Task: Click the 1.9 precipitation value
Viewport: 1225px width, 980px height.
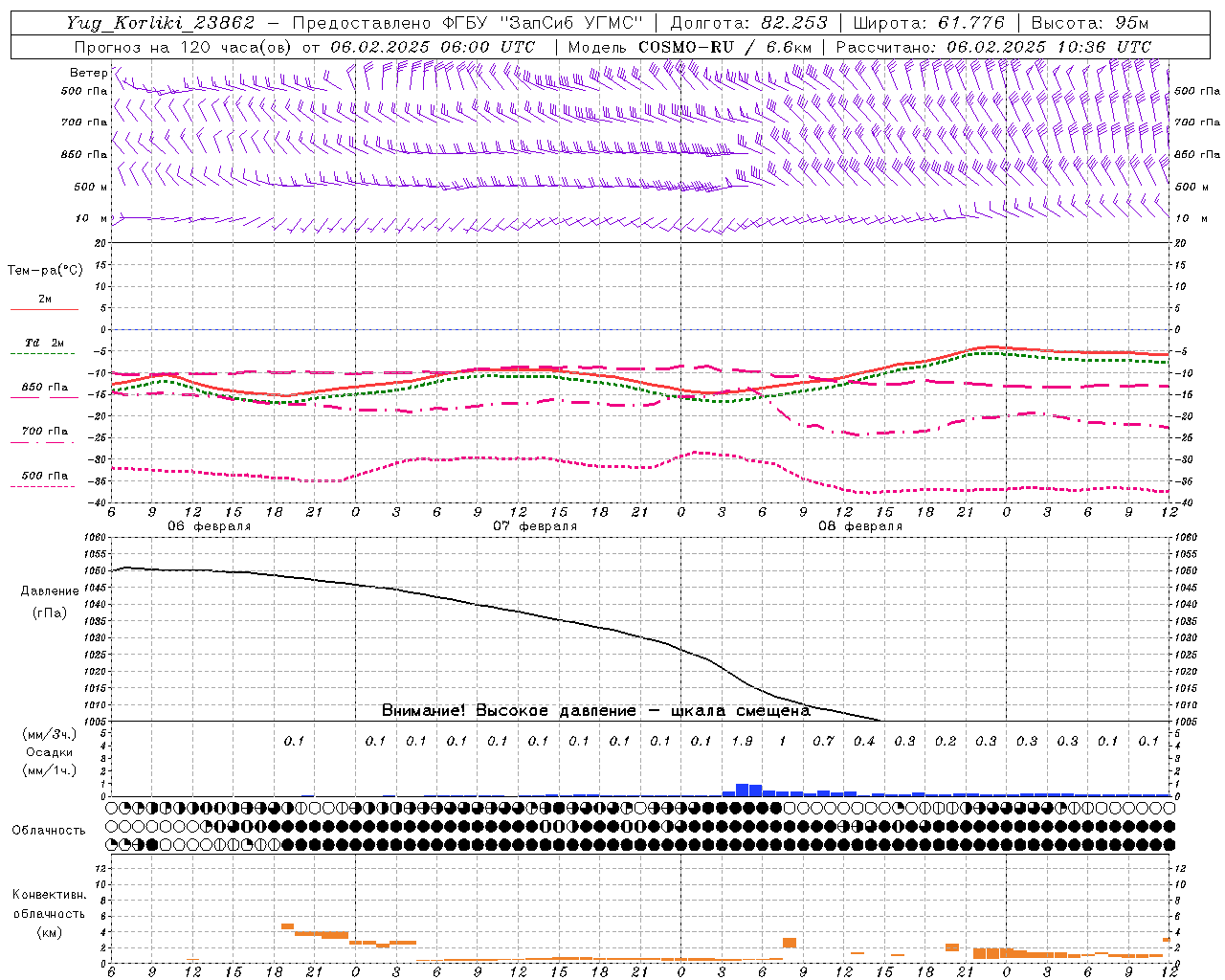Action: [742, 741]
